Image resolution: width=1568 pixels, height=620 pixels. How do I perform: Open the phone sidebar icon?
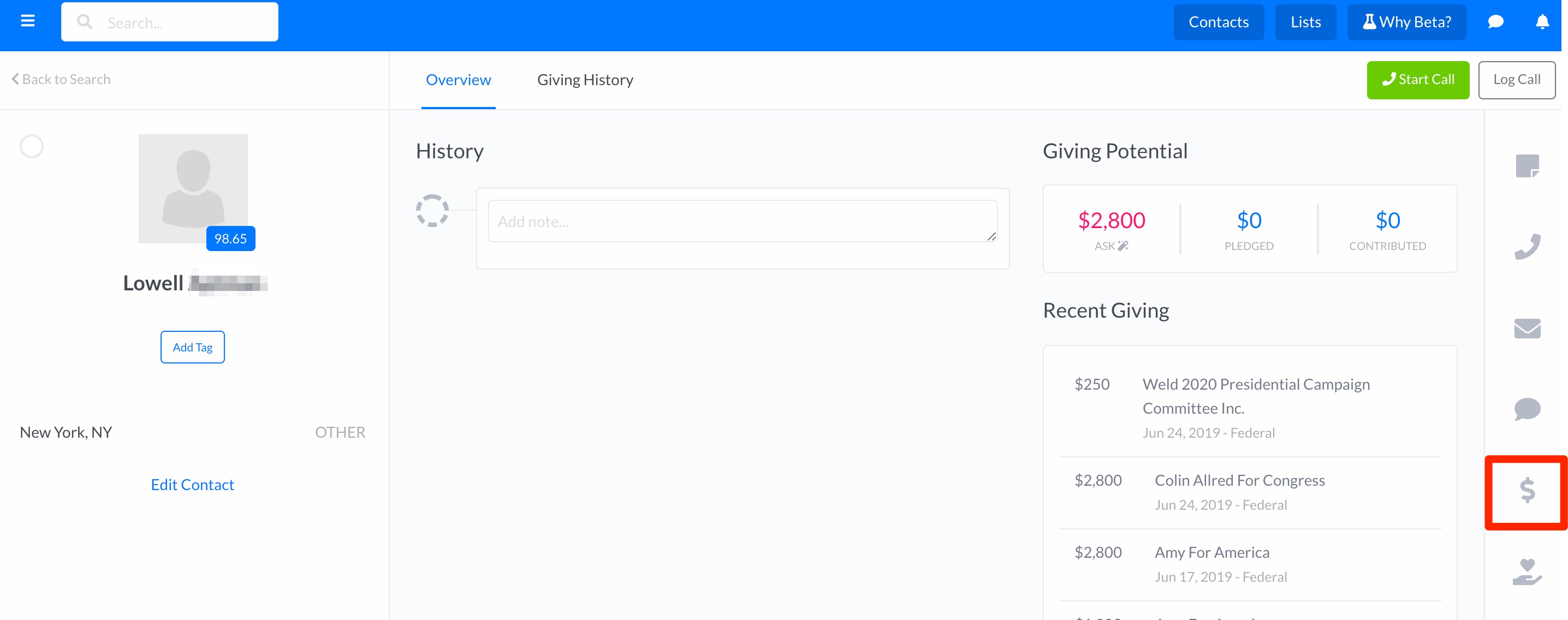tap(1527, 247)
